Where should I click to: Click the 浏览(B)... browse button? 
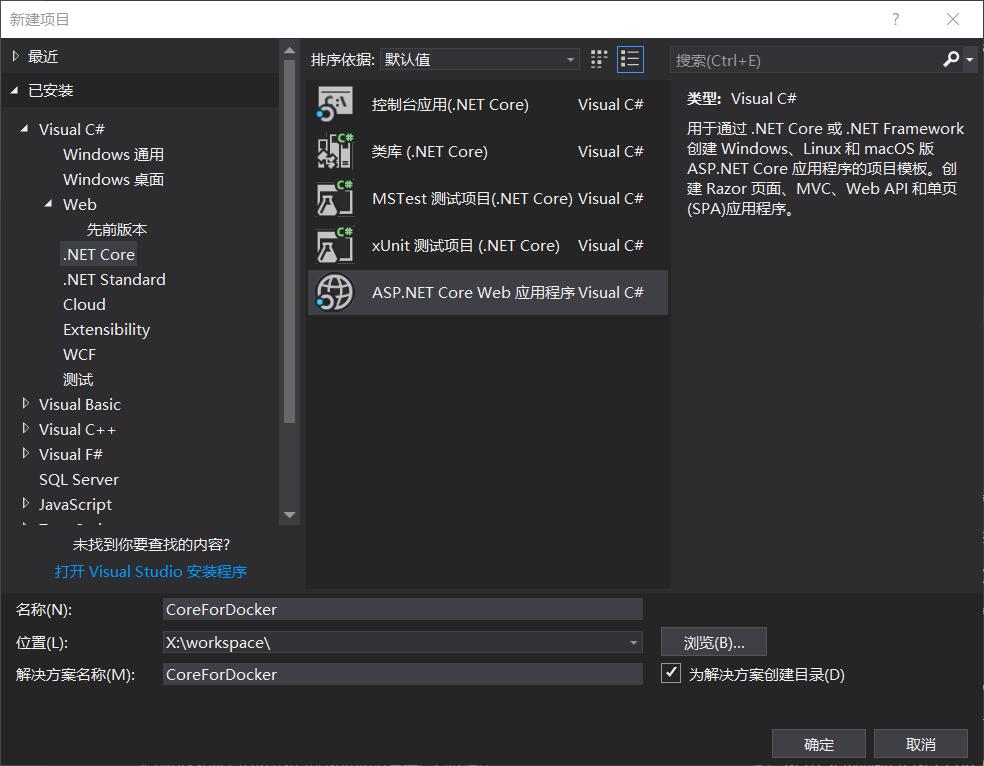click(x=713, y=642)
